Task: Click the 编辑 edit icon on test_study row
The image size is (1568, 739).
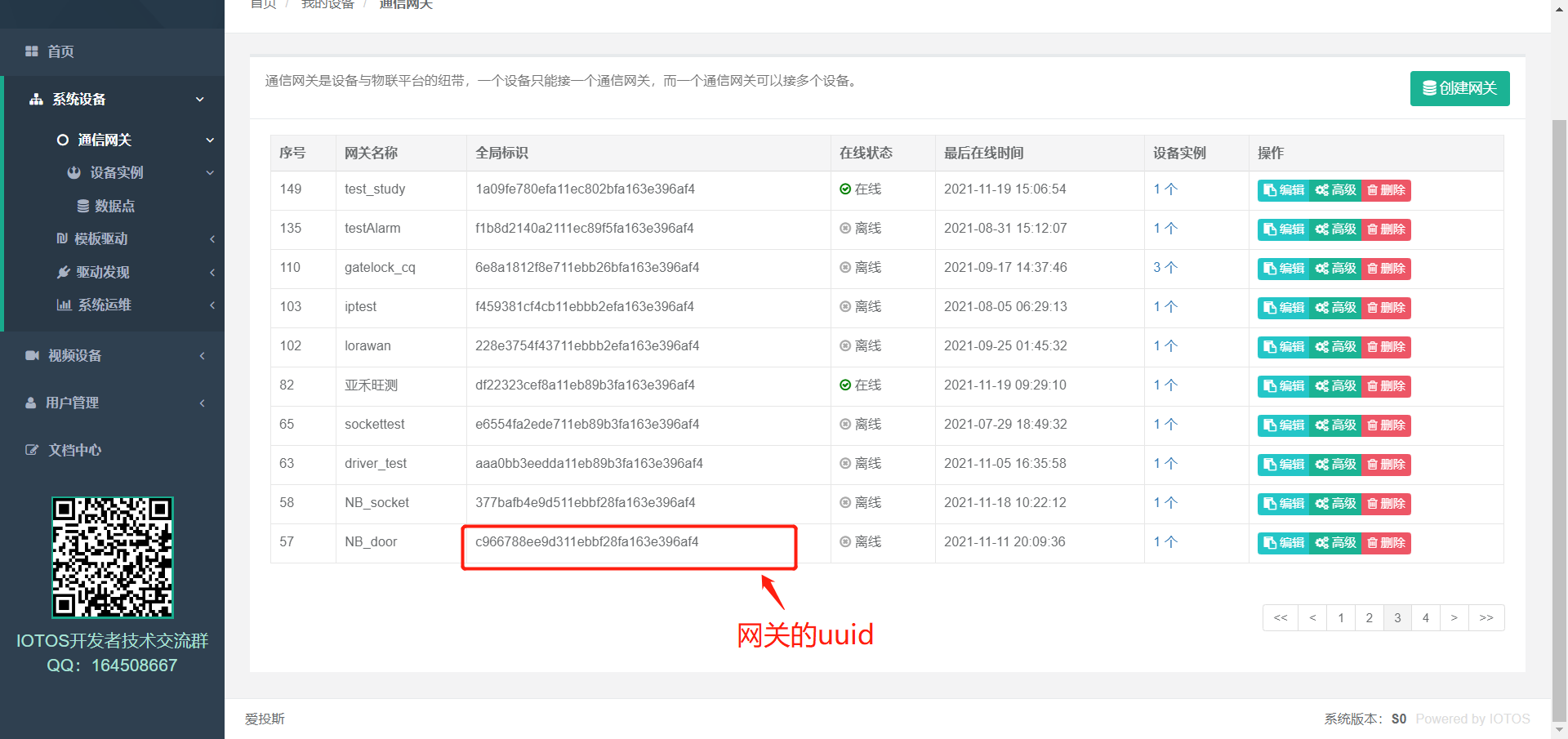Action: tap(1269, 190)
